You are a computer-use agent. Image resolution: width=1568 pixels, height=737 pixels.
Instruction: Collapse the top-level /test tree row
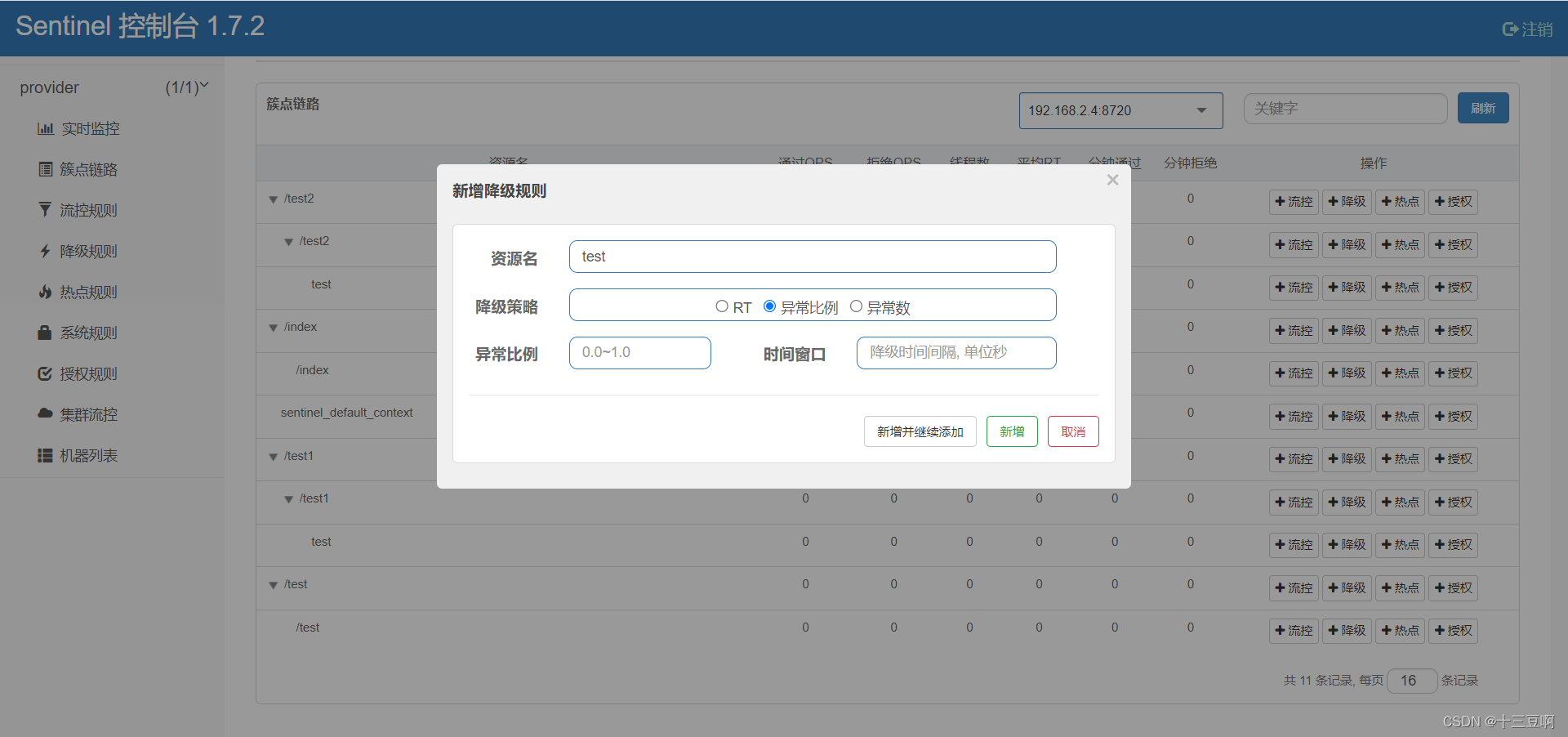(x=274, y=585)
